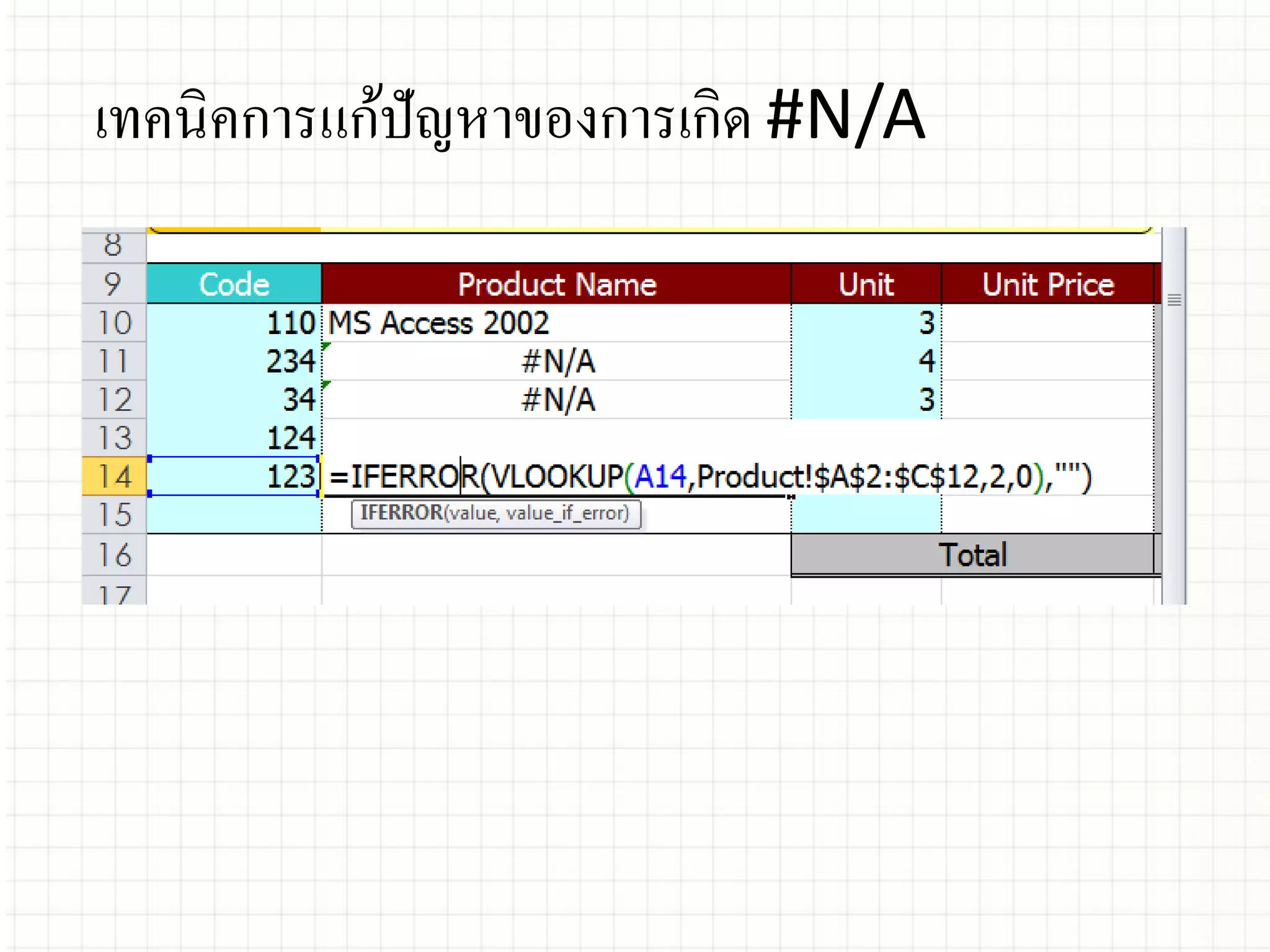This screenshot has width=1270, height=952.
Task: Click row header 13
Action: pyautogui.click(x=114, y=438)
